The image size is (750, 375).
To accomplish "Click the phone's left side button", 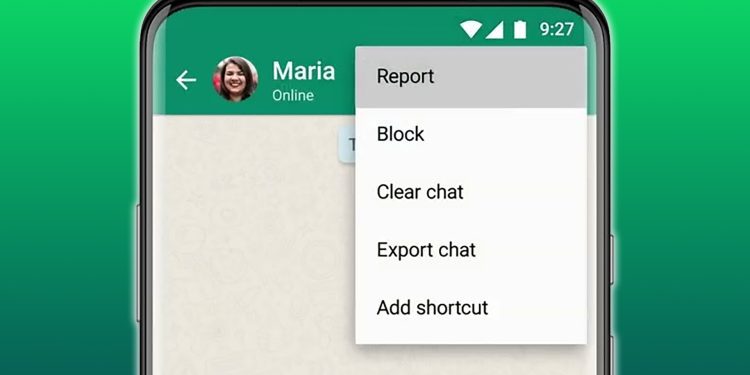I will click(x=138, y=263).
